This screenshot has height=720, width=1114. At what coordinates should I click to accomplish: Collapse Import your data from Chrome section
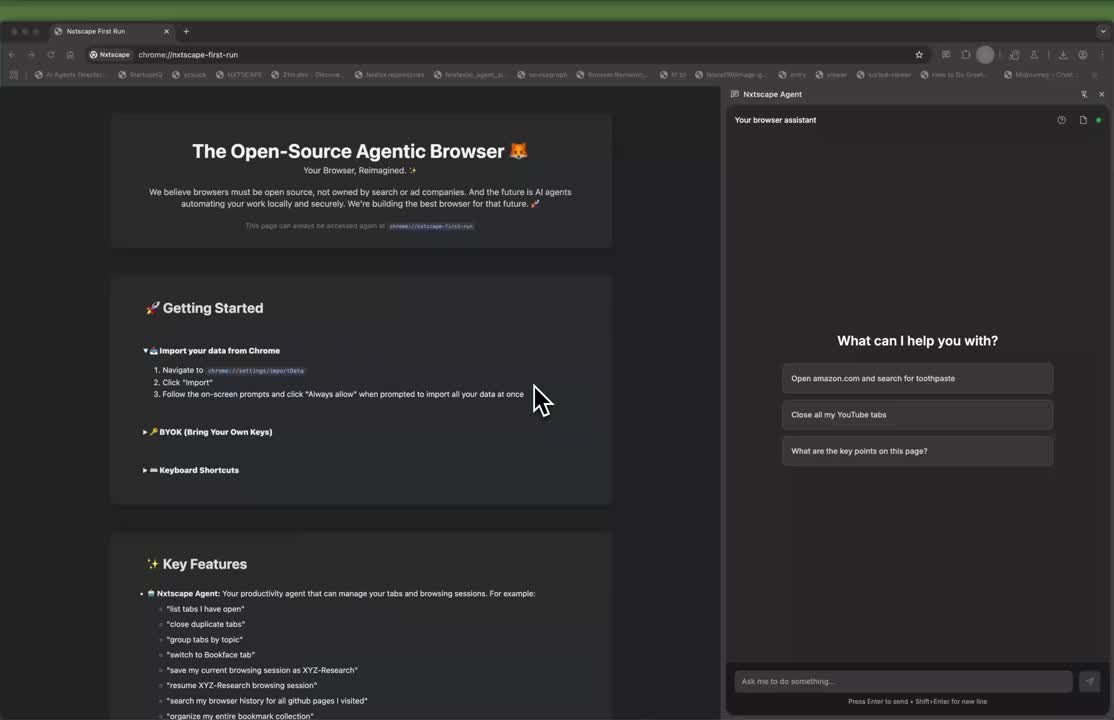pos(212,350)
